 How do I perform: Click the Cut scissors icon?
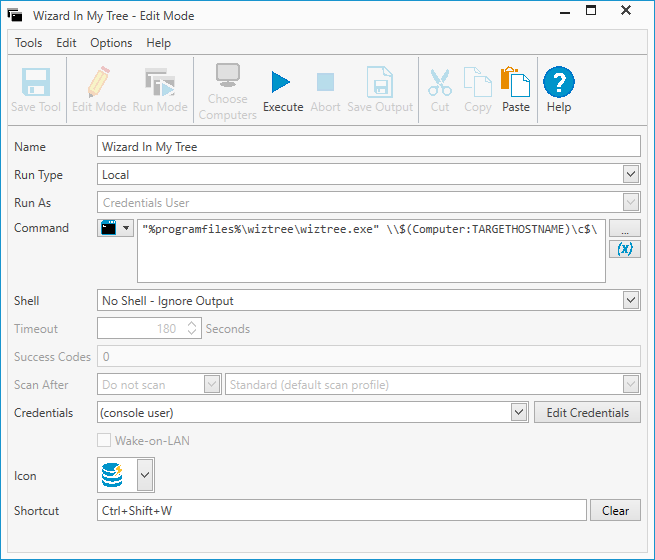440,82
